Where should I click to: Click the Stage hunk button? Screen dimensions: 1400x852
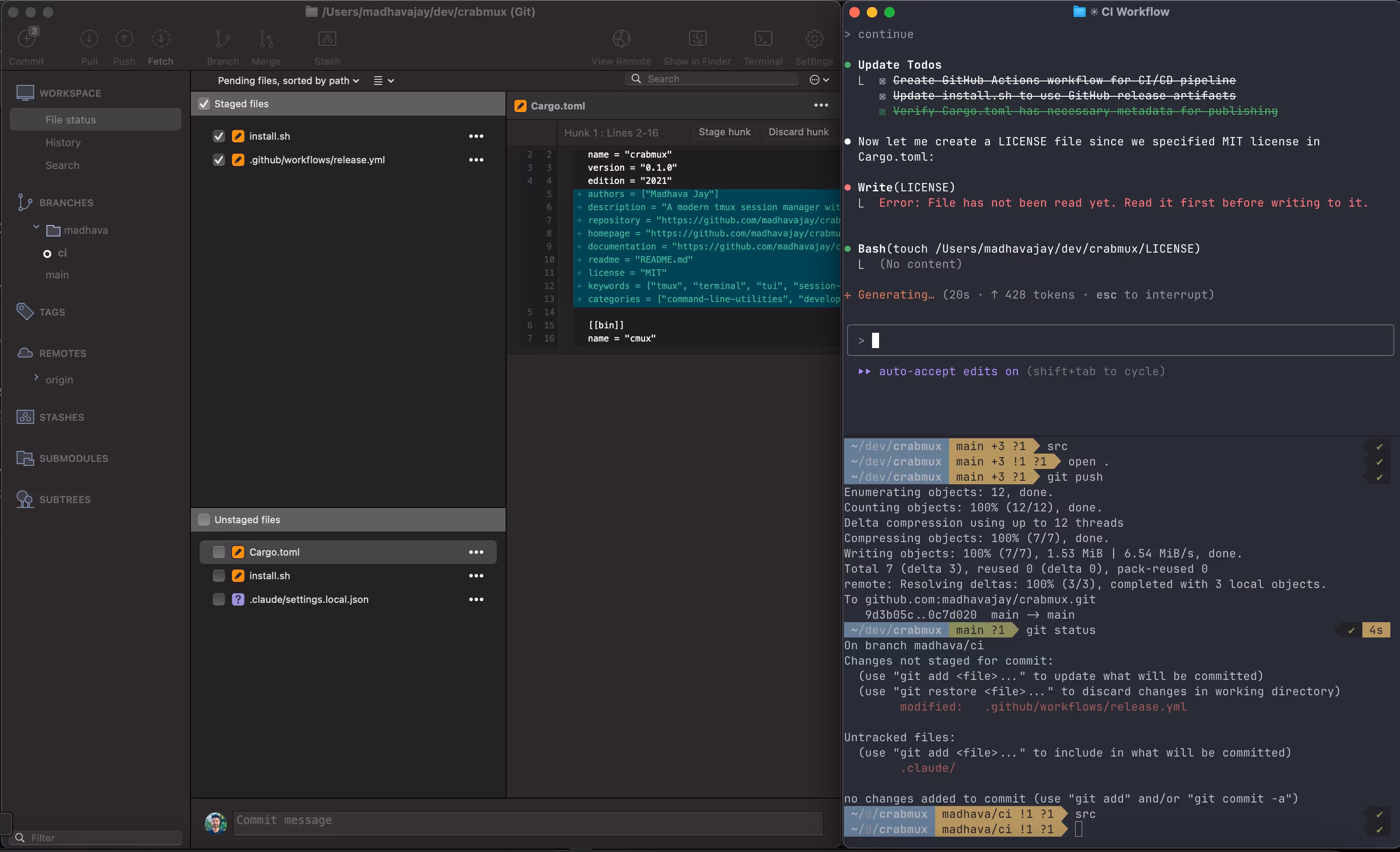tap(725, 132)
